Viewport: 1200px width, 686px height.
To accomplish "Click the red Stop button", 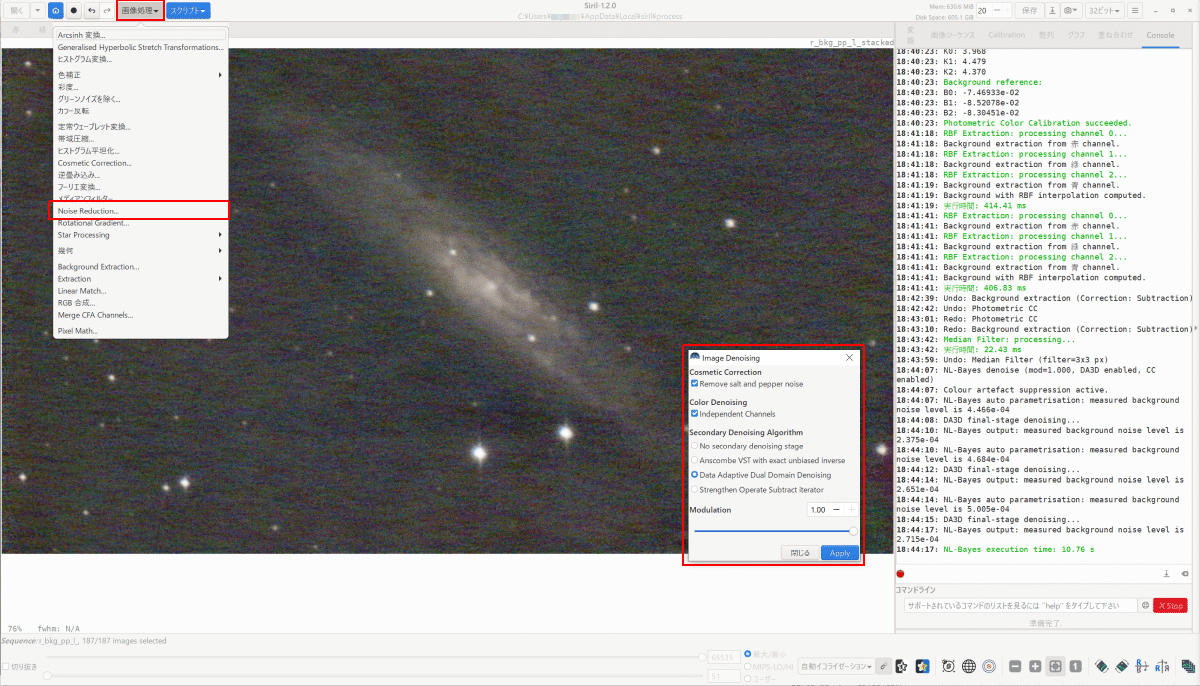I will coord(1171,605).
